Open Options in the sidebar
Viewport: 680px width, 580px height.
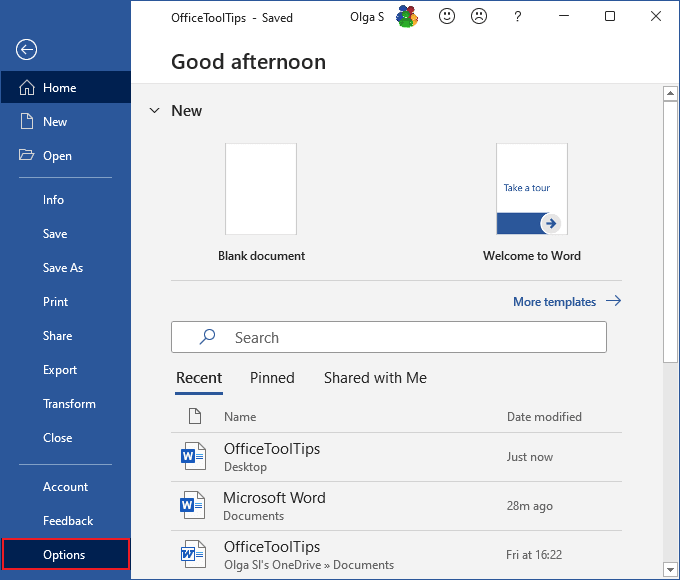coord(65,555)
